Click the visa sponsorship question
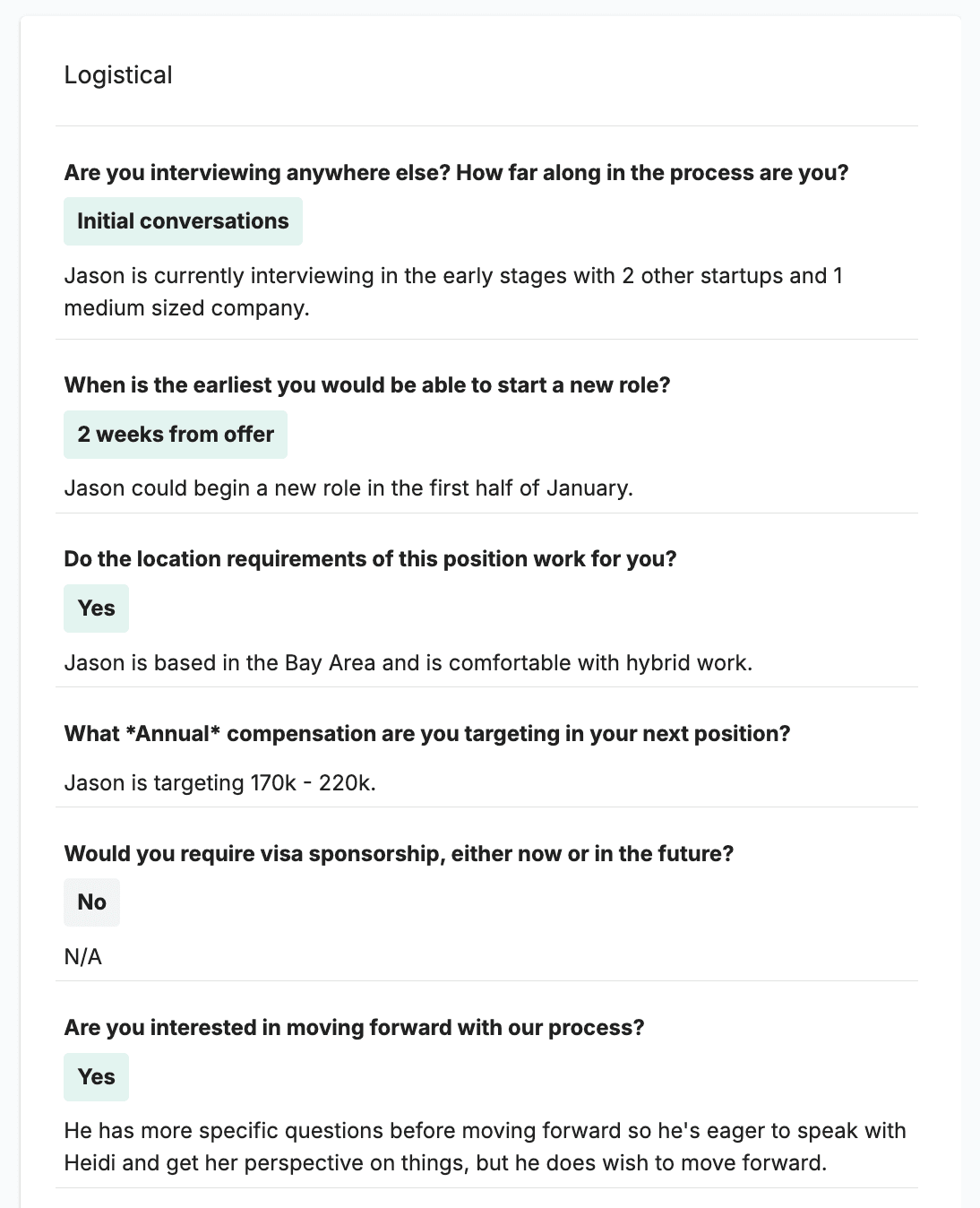Screen dimensions: 980x1208 tap(399, 854)
